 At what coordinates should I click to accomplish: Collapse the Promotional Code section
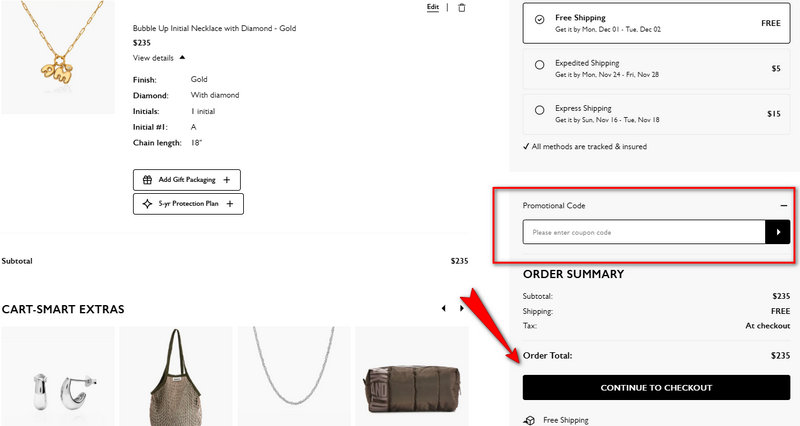point(784,205)
